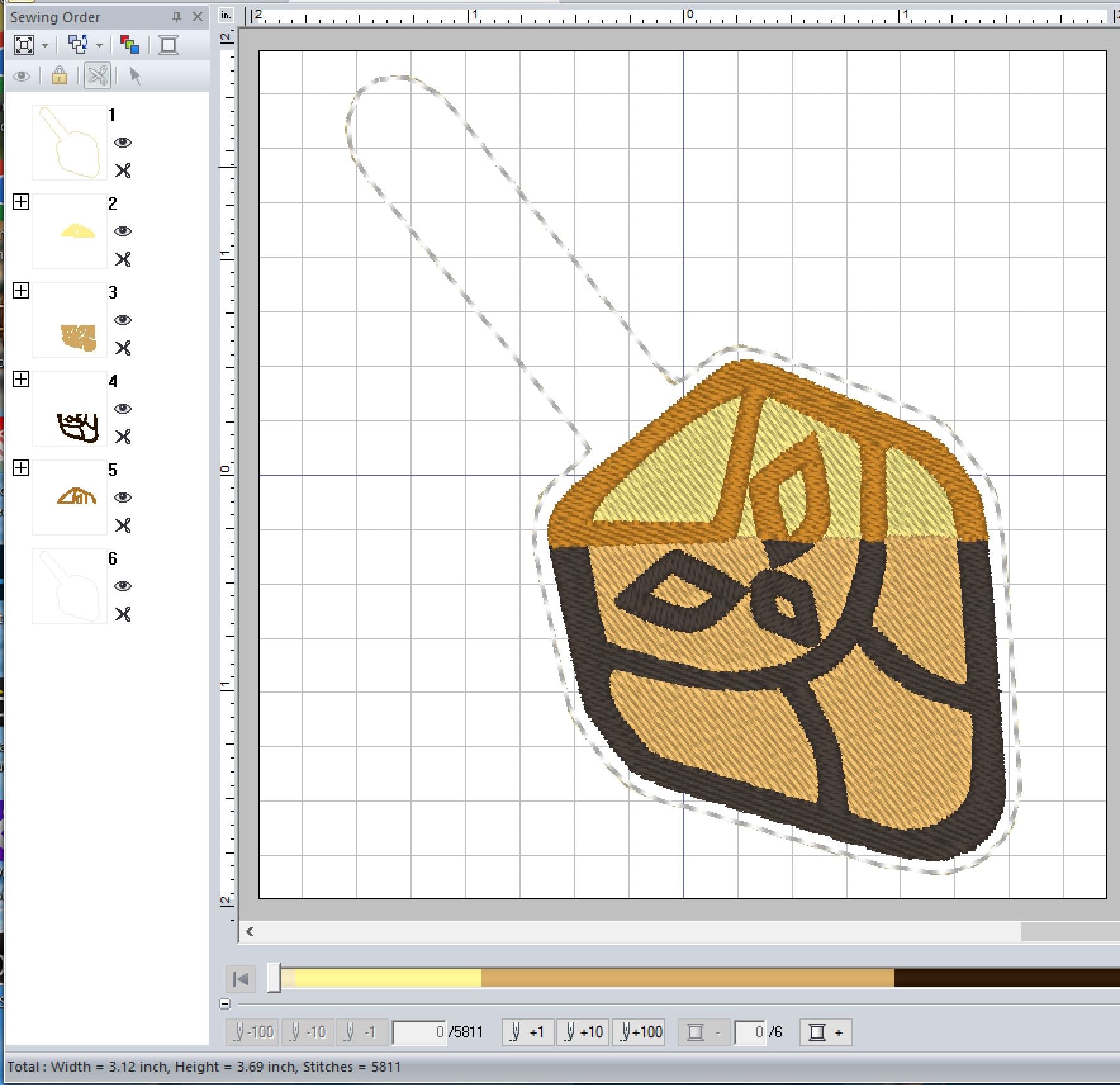The width and height of the screenshot is (1120, 1085).
Task: Hide sewing step 1 with eye icon
Action: click(x=123, y=143)
